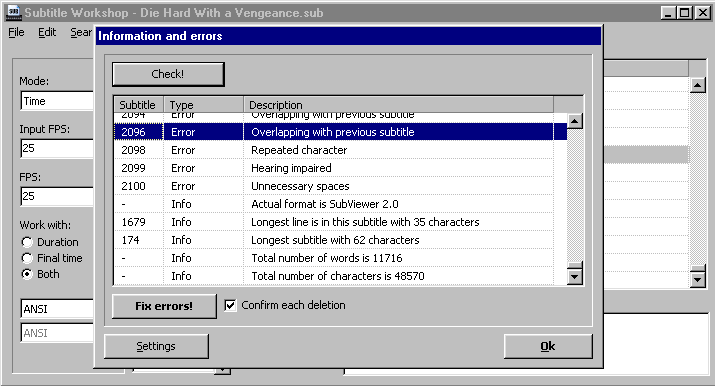Screen dimensions: 715x386
Task: Open the Mode Time dropdown
Action: click(57, 101)
